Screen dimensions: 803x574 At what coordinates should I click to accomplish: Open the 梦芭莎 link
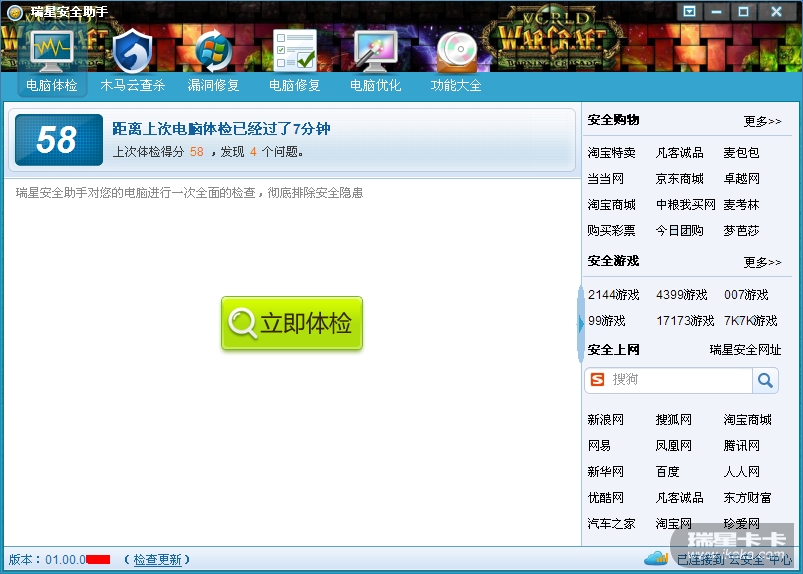pos(741,230)
